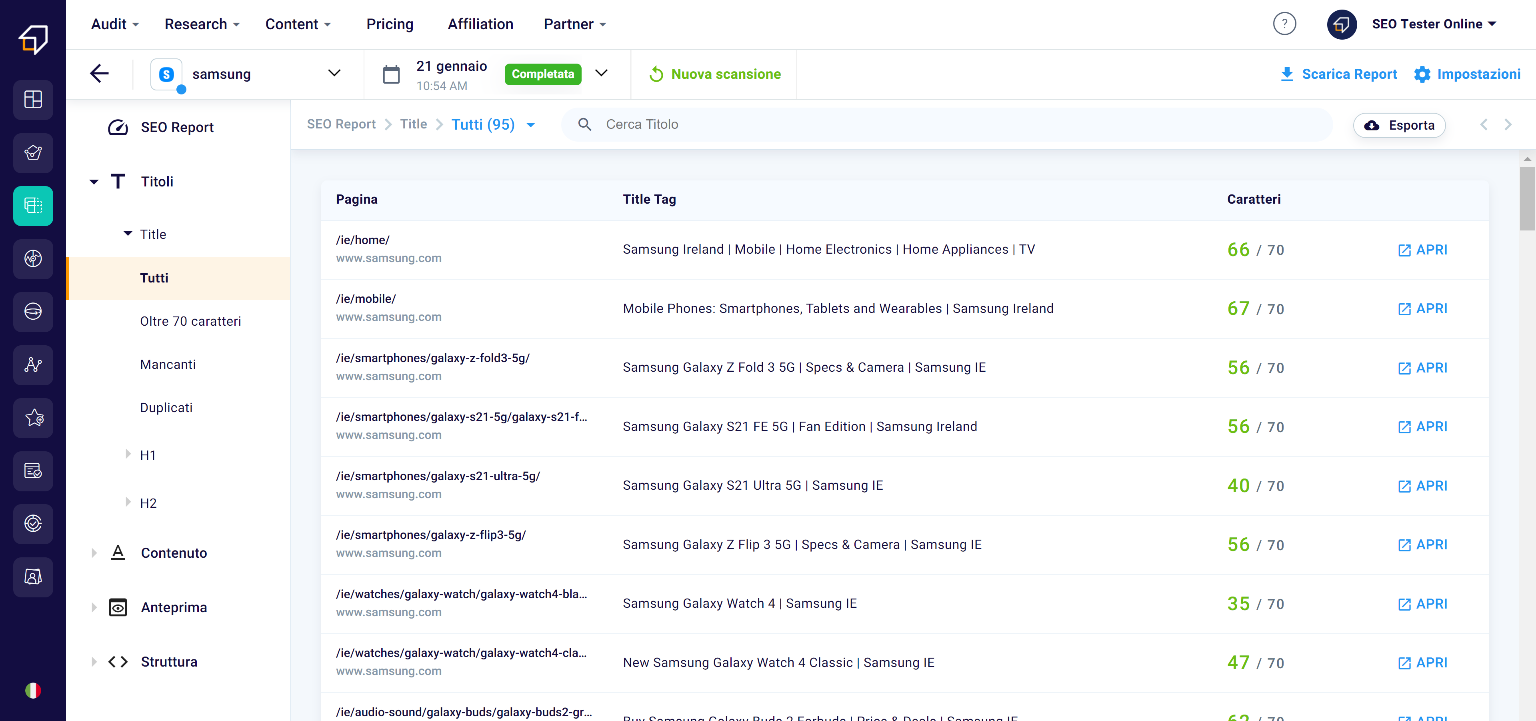Click Nuova scansione button
The image size is (1536, 721).
(x=715, y=74)
